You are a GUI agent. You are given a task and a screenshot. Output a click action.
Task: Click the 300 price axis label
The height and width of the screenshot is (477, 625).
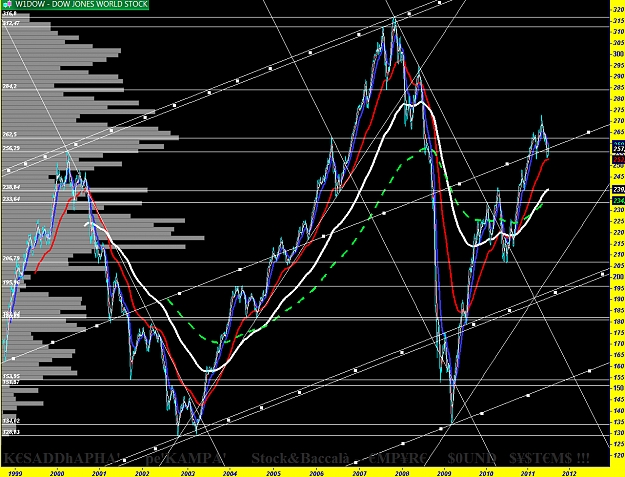[x=619, y=54]
